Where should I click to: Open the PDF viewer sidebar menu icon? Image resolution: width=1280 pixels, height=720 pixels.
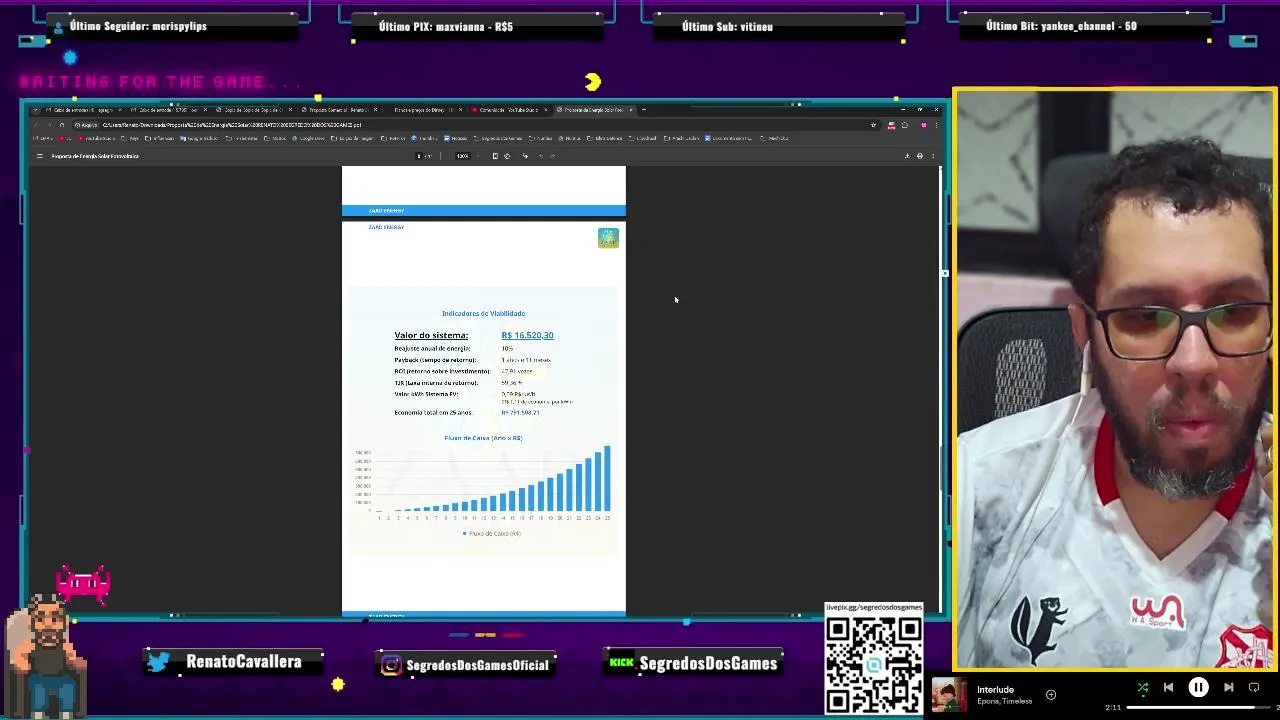[40, 156]
